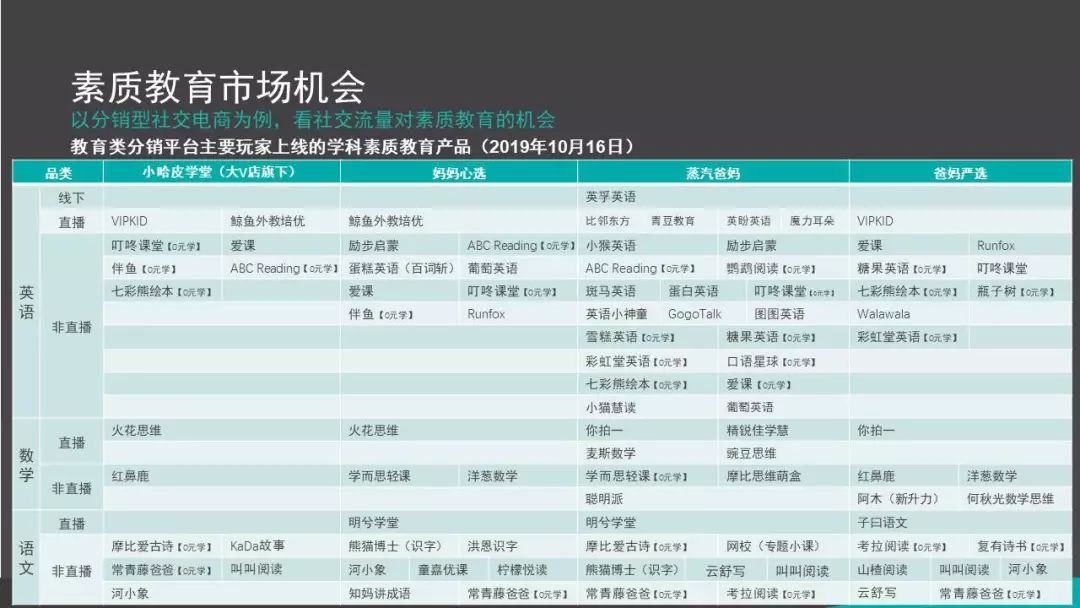Screen dimensions: 1080x608
Task: Select the 妈妈心选 column header
Action: click(459, 173)
